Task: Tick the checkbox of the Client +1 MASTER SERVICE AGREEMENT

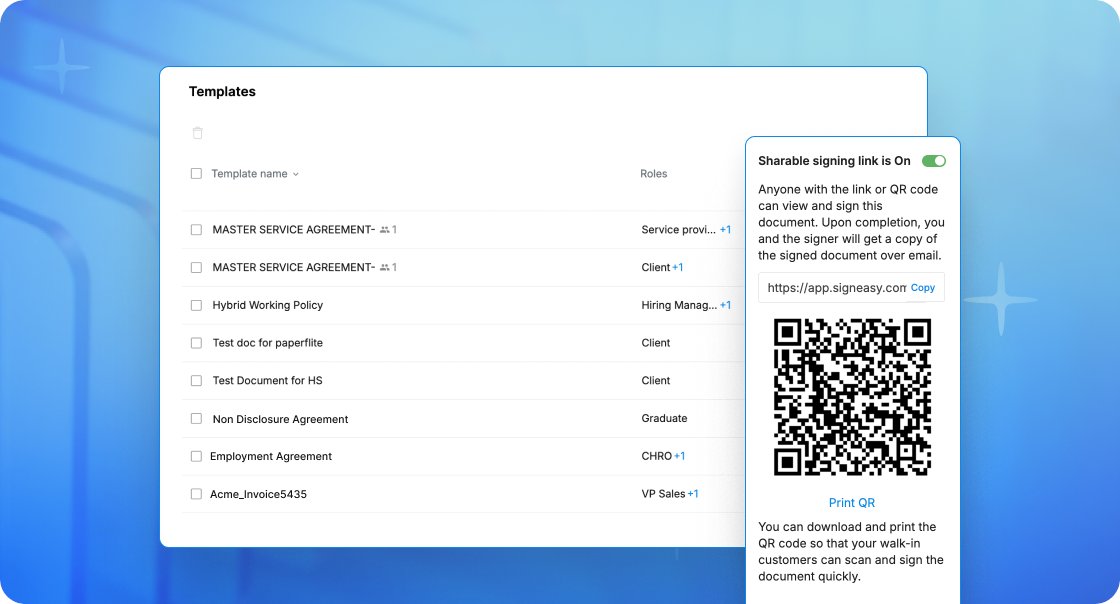Action: coord(196,268)
